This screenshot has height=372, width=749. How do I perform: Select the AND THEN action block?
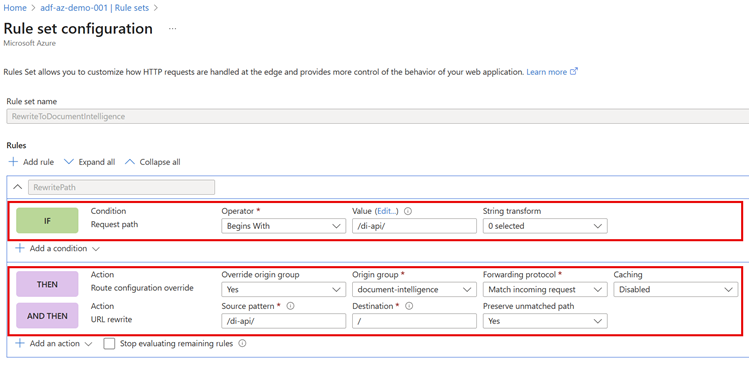coord(47,316)
